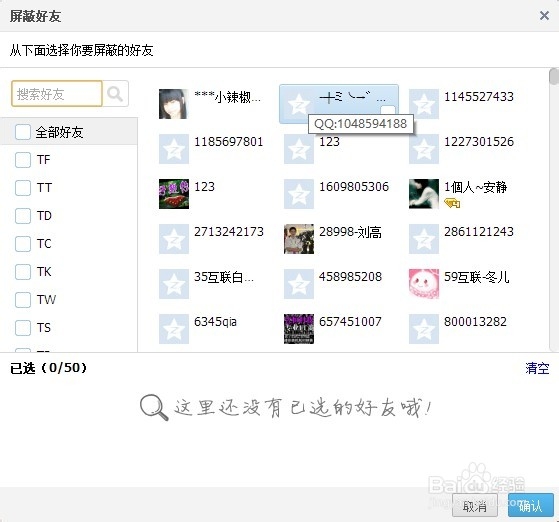Viewport: 559px width, 522px height.
Task: Click friend name 6345qia
Action: click(215, 322)
